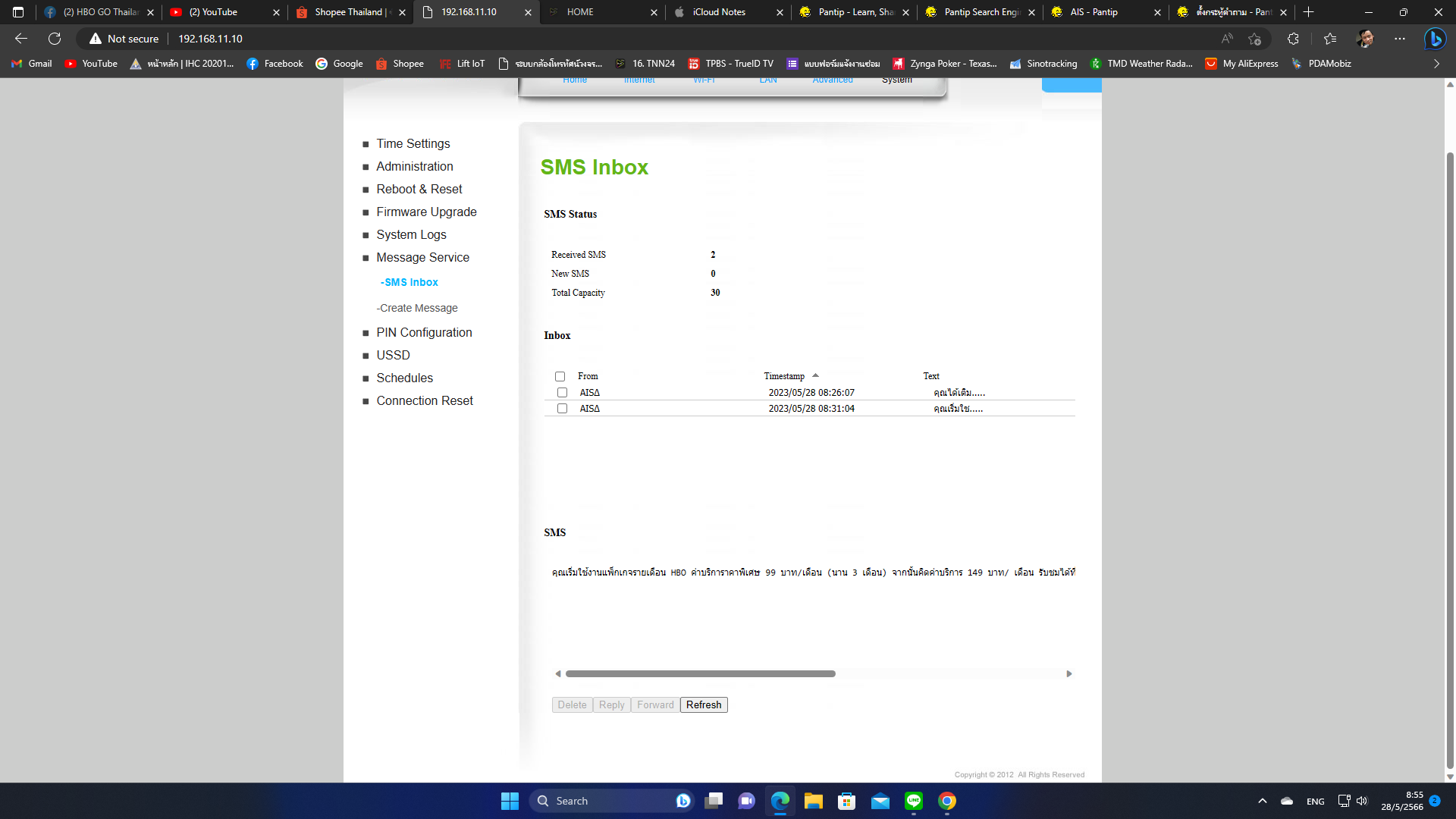Check the select-all checkbox beside From
Image resolution: width=1456 pixels, height=819 pixels.
[x=560, y=377]
